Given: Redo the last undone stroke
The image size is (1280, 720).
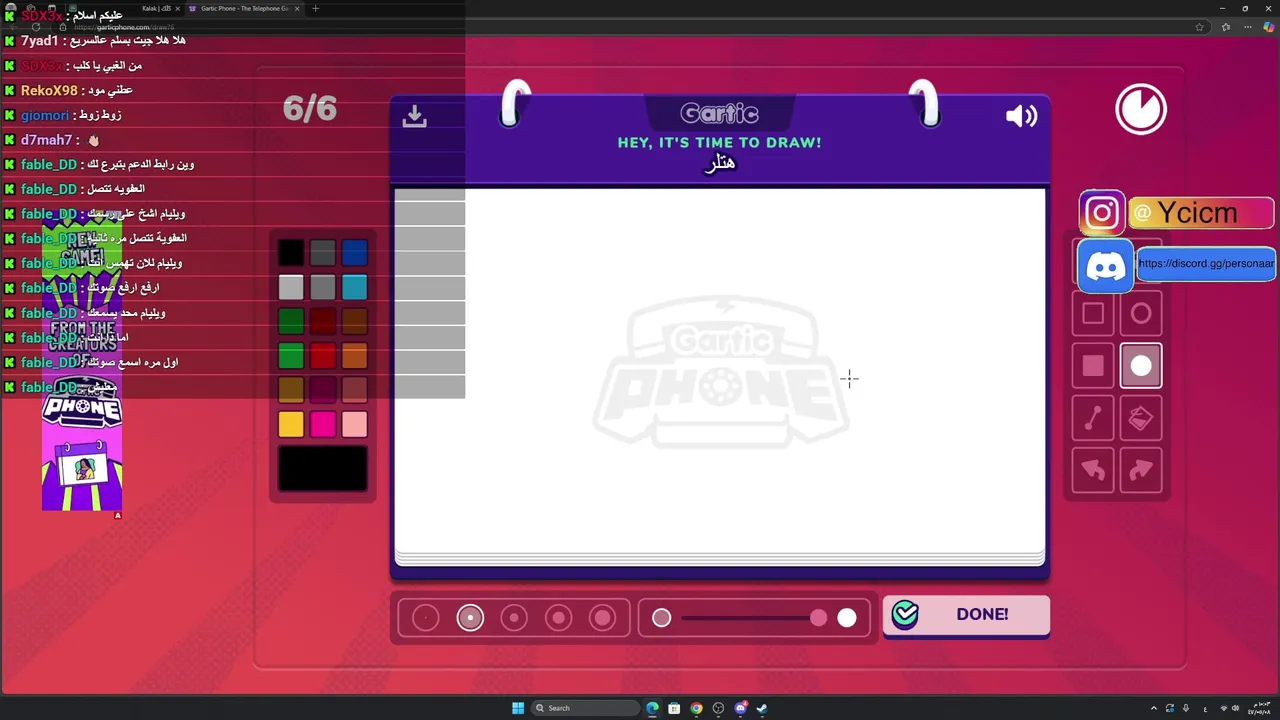Looking at the screenshot, I should click(1141, 470).
